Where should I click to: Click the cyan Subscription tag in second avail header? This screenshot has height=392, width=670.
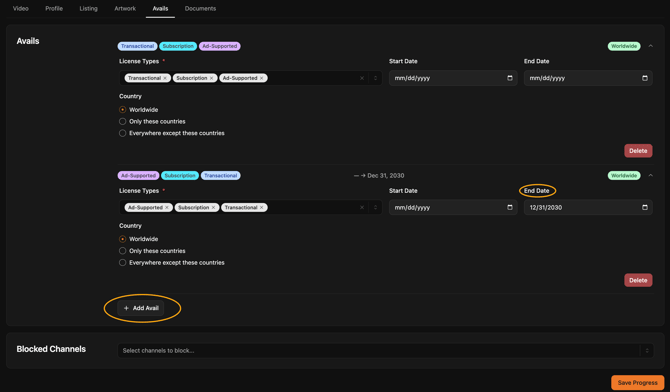point(180,176)
